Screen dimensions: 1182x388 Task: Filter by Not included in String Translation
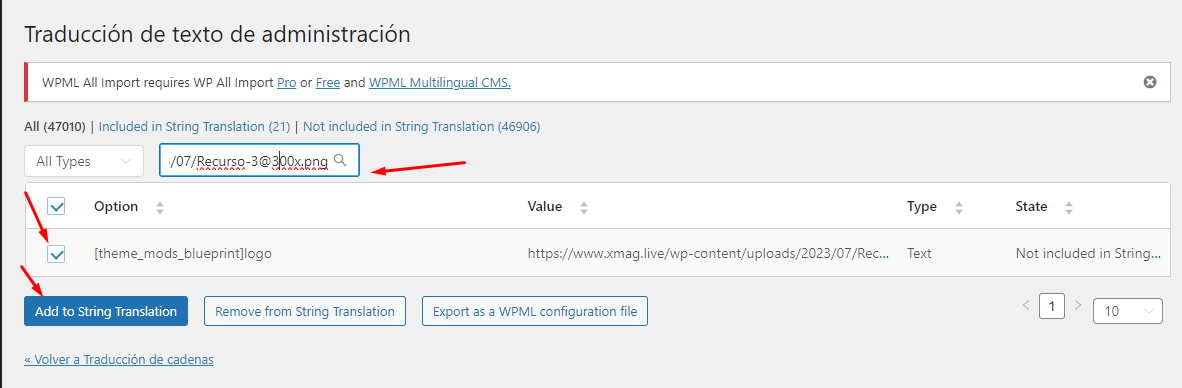tap(421, 127)
